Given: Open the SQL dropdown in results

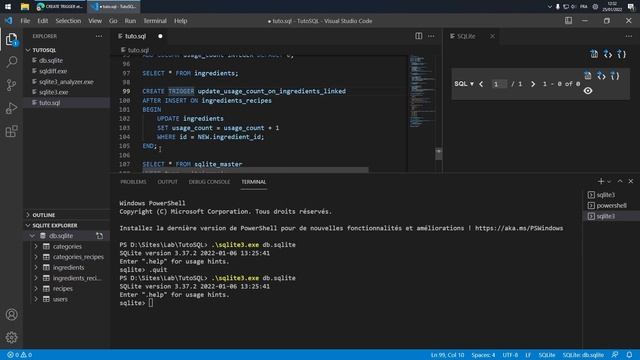Looking at the screenshot, I should click(464, 84).
